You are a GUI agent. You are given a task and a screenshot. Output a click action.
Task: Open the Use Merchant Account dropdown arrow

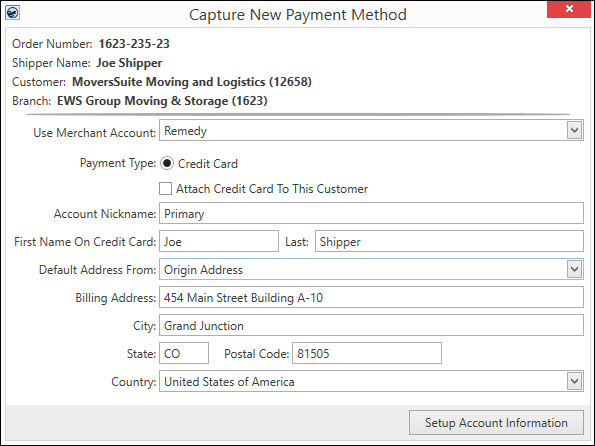pyautogui.click(x=575, y=130)
